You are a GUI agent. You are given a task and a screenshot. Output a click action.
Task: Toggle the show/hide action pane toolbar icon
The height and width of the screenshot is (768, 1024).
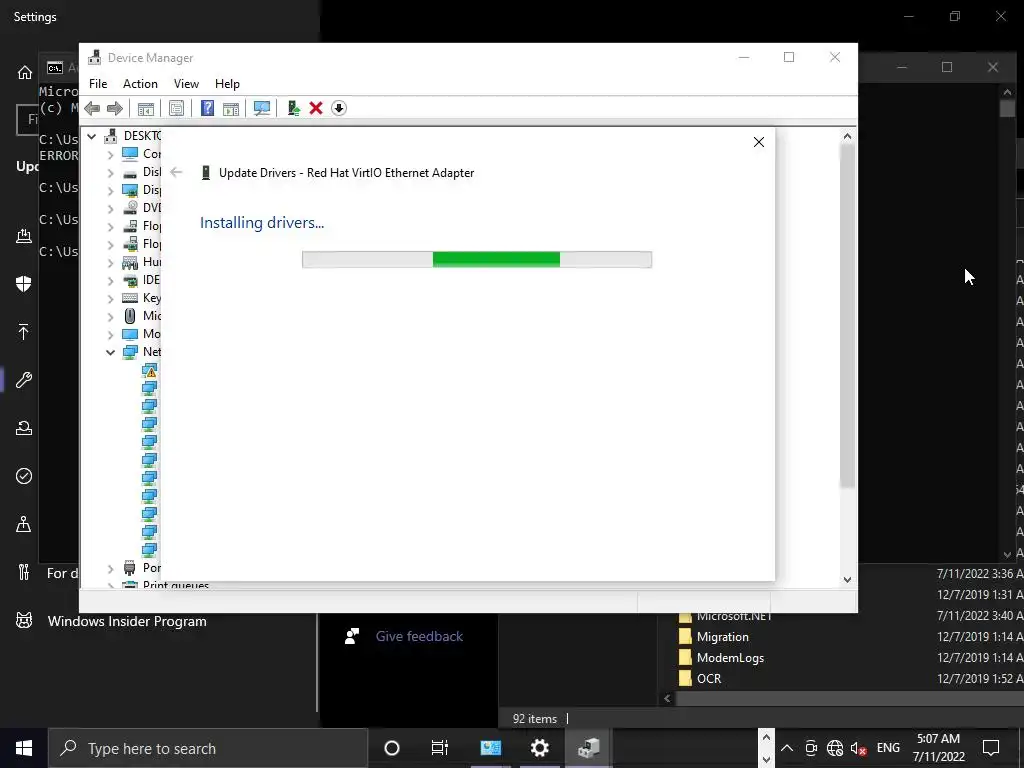[231, 108]
